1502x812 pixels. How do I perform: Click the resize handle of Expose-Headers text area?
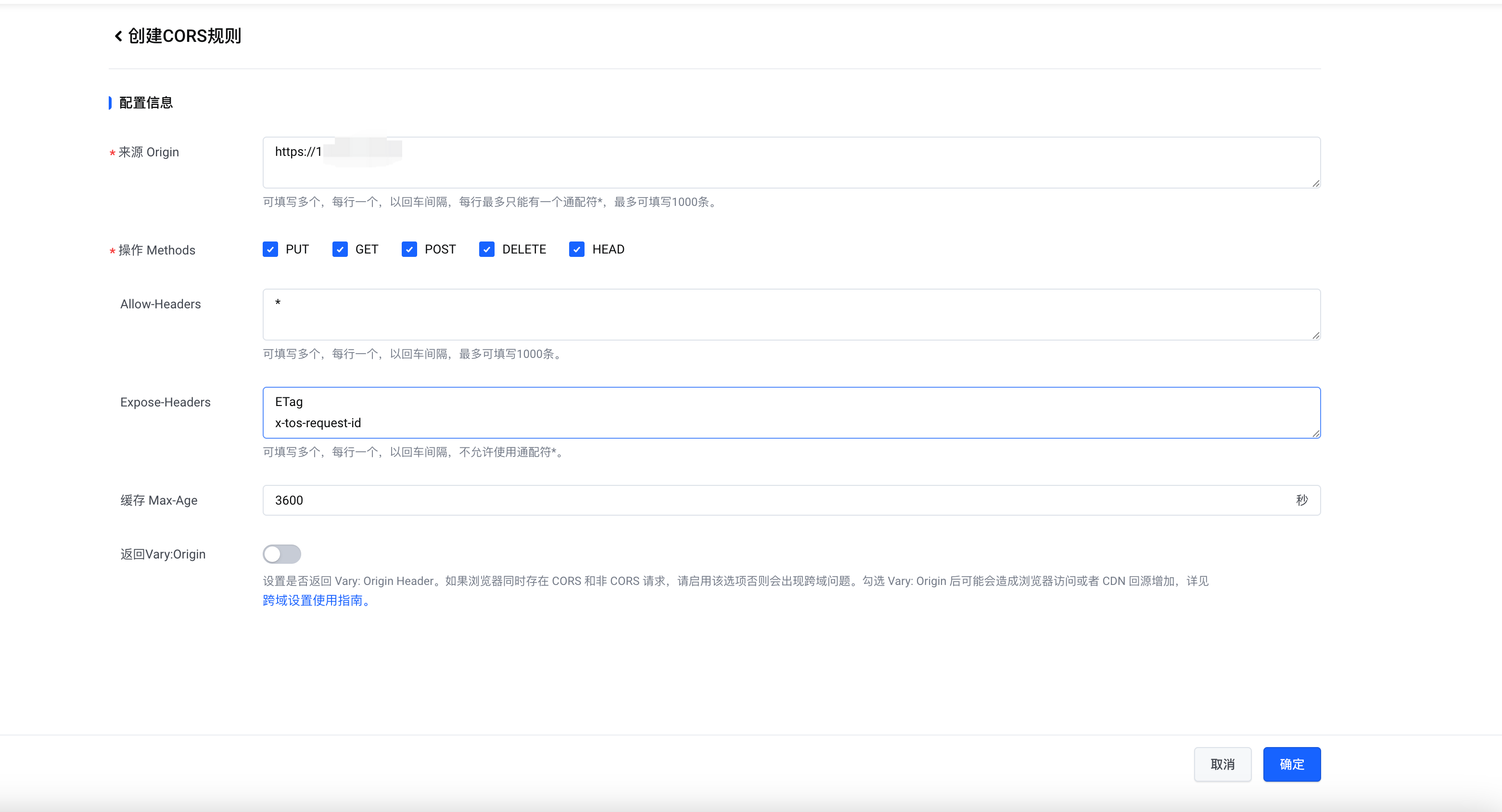tap(1316, 434)
